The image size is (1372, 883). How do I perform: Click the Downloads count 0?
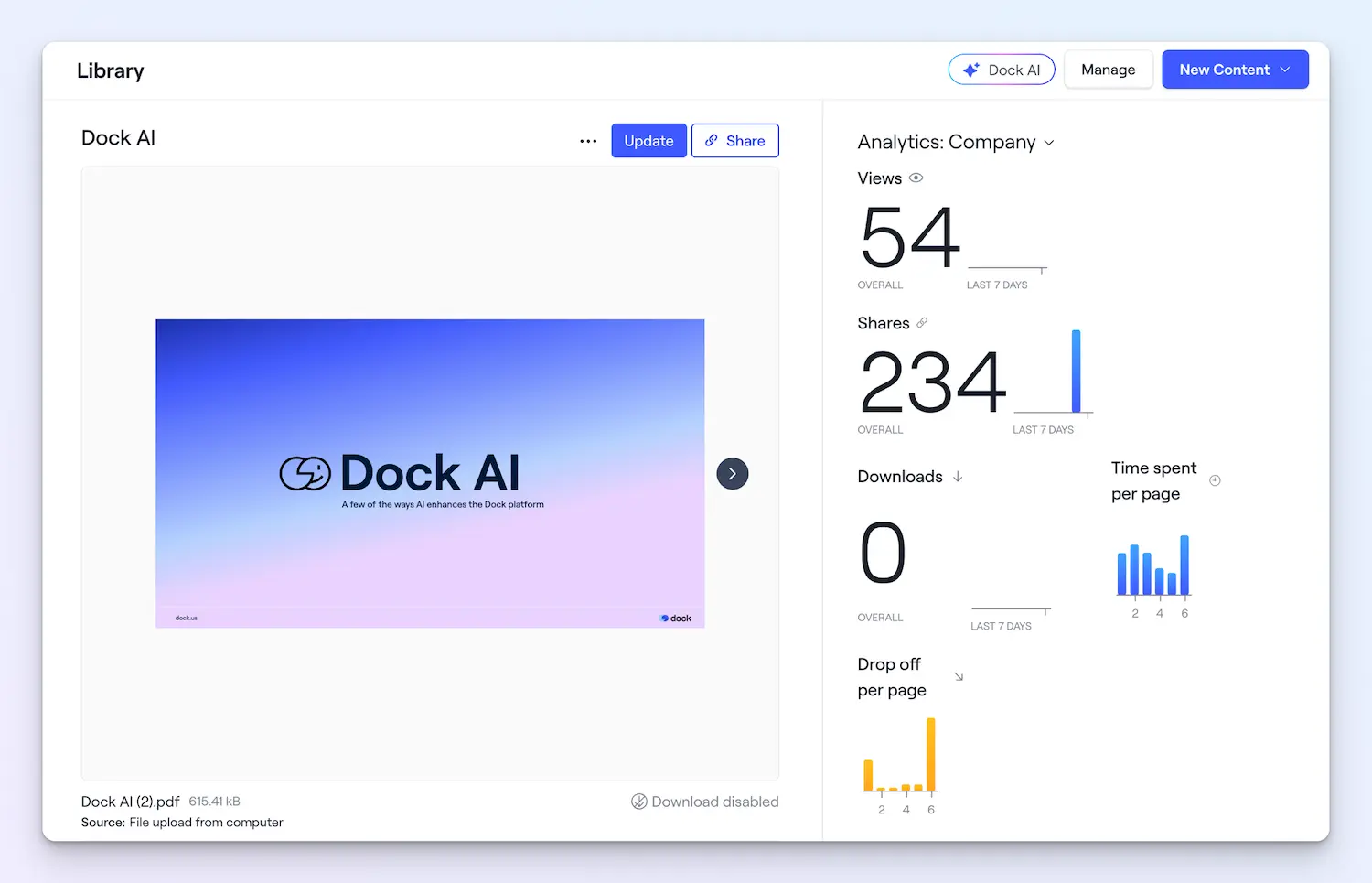point(884,554)
